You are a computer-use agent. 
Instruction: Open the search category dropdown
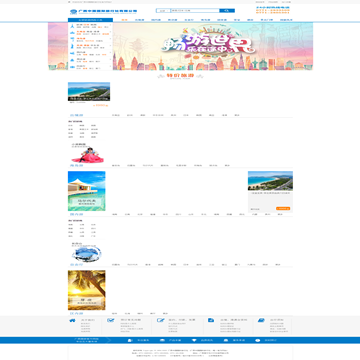pyautogui.click(x=163, y=11)
